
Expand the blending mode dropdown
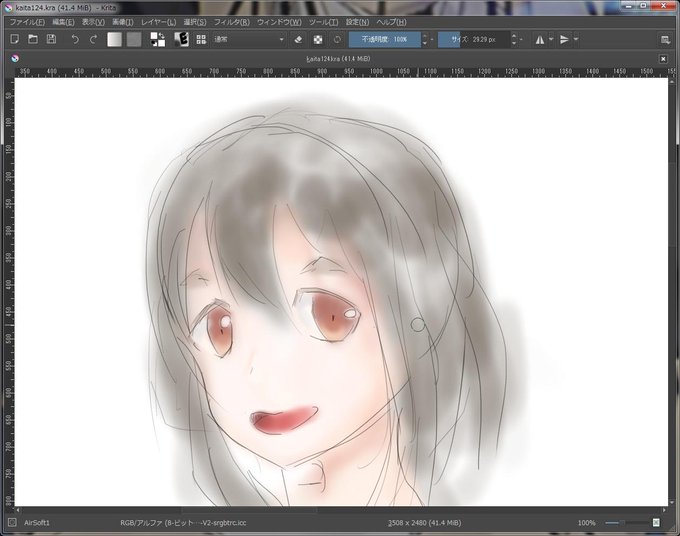coord(249,39)
